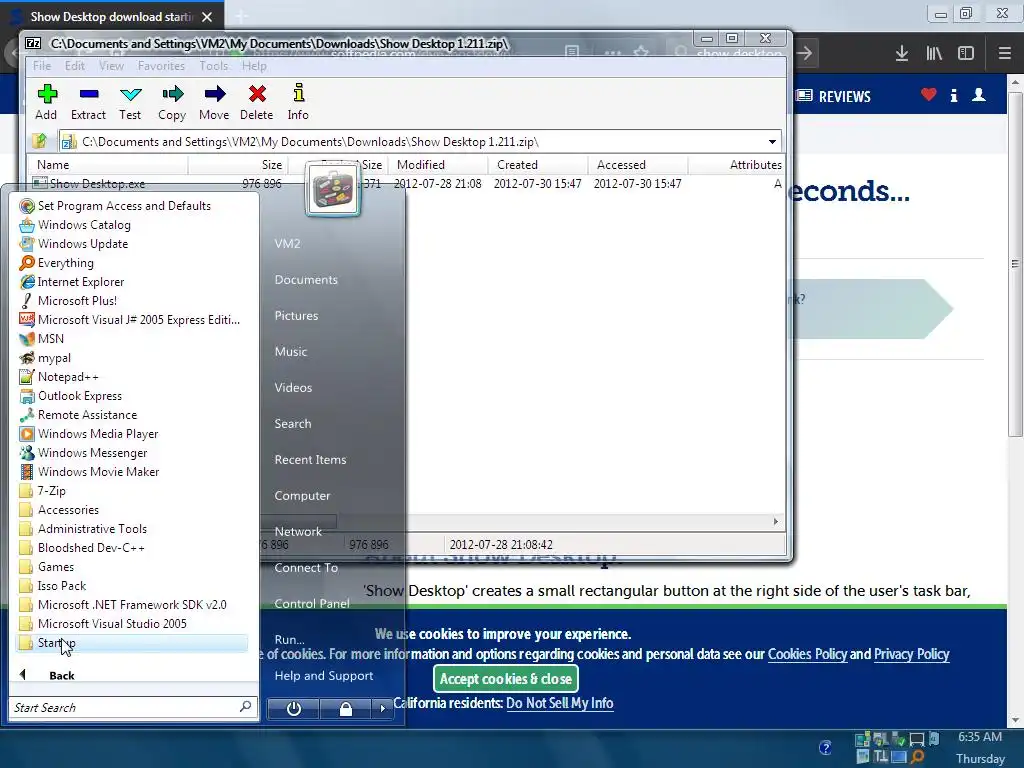Open Firefox library icon
This screenshot has width=1024, height=768.
pyautogui.click(x=934, y=53)
